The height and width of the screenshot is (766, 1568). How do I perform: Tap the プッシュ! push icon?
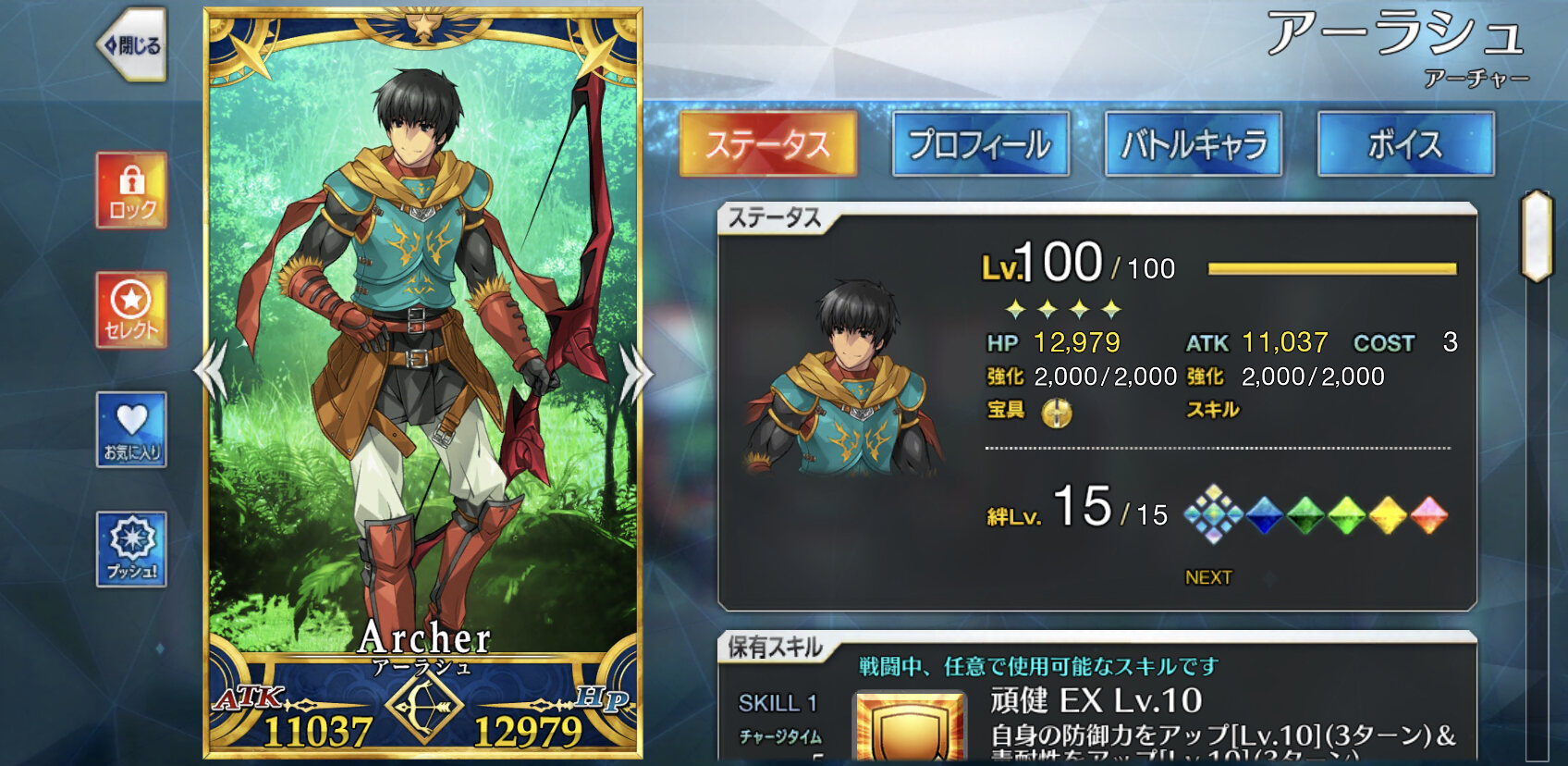click(x=131, y=550)
